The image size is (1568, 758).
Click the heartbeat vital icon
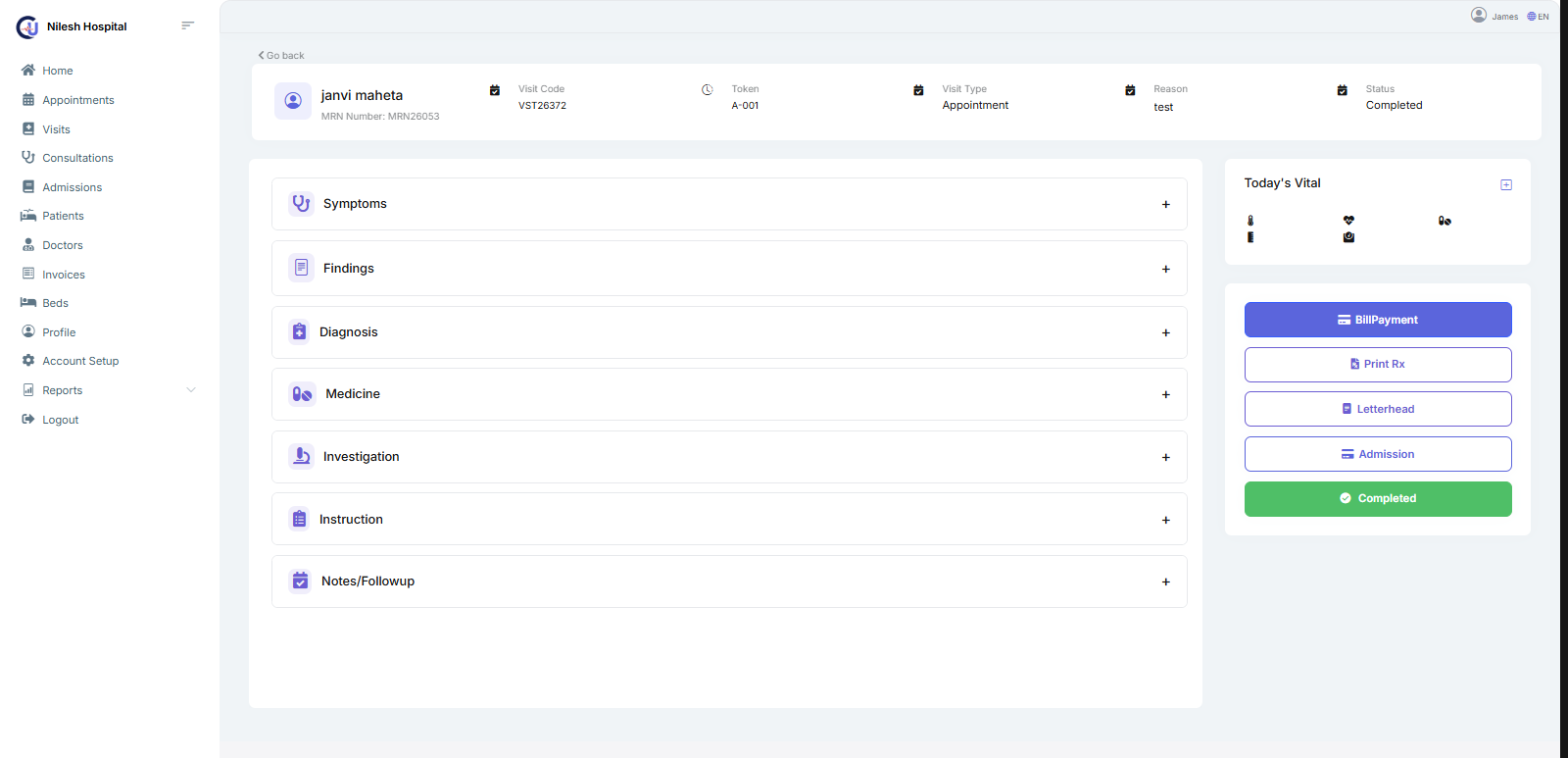1348,221
